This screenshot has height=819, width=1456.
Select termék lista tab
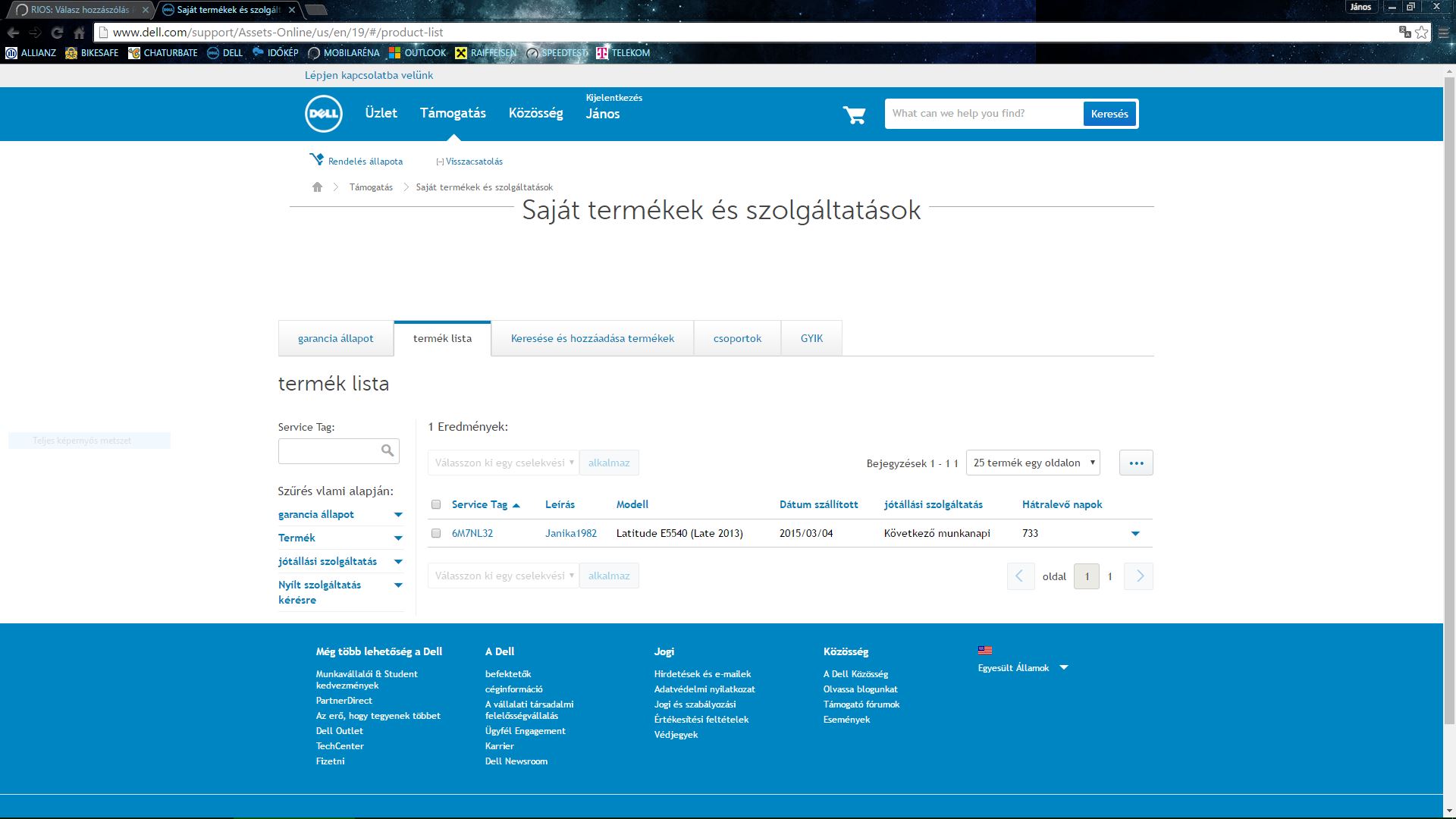[x=443, y=338]
